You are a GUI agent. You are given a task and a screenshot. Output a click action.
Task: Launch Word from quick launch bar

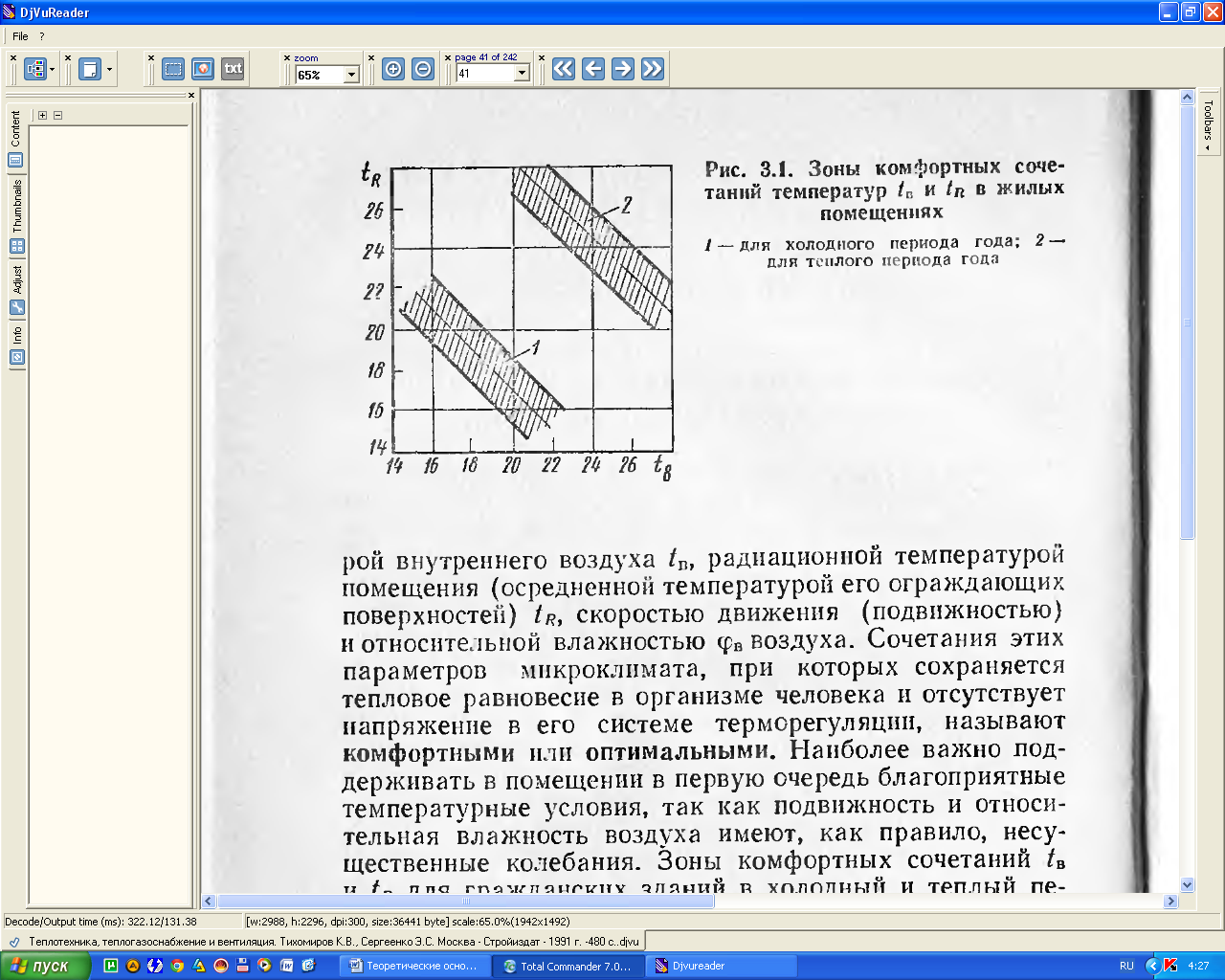click(286, 966)
